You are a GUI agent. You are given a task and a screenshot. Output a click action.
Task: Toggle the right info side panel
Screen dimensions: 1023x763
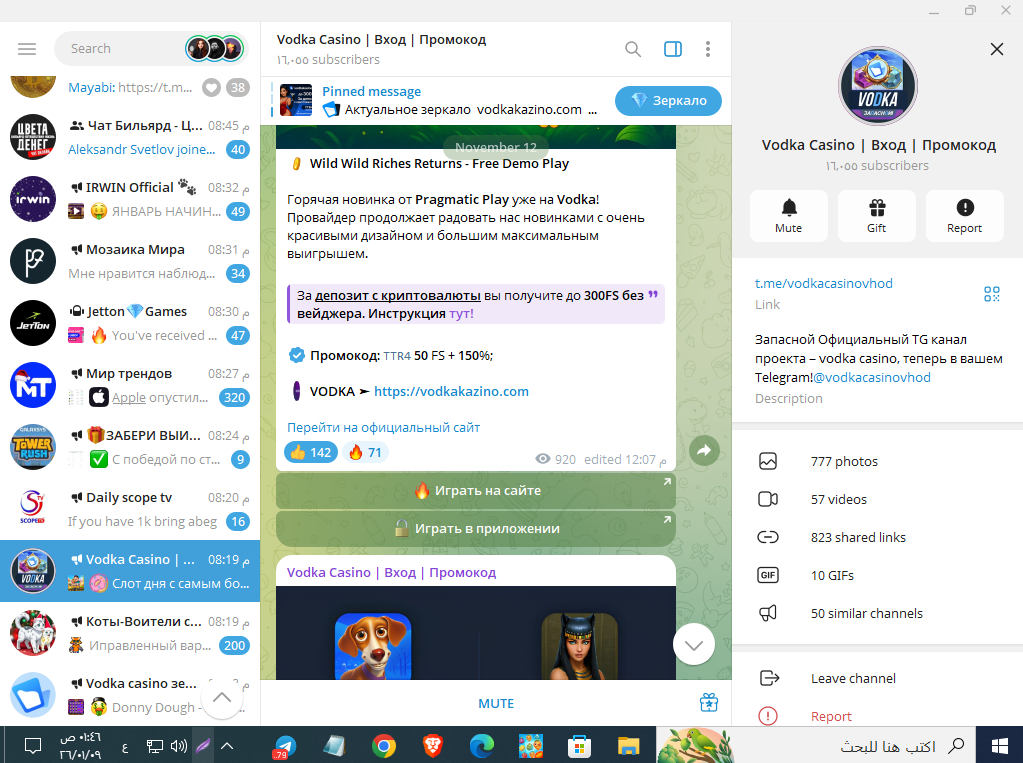coord(673,49)
